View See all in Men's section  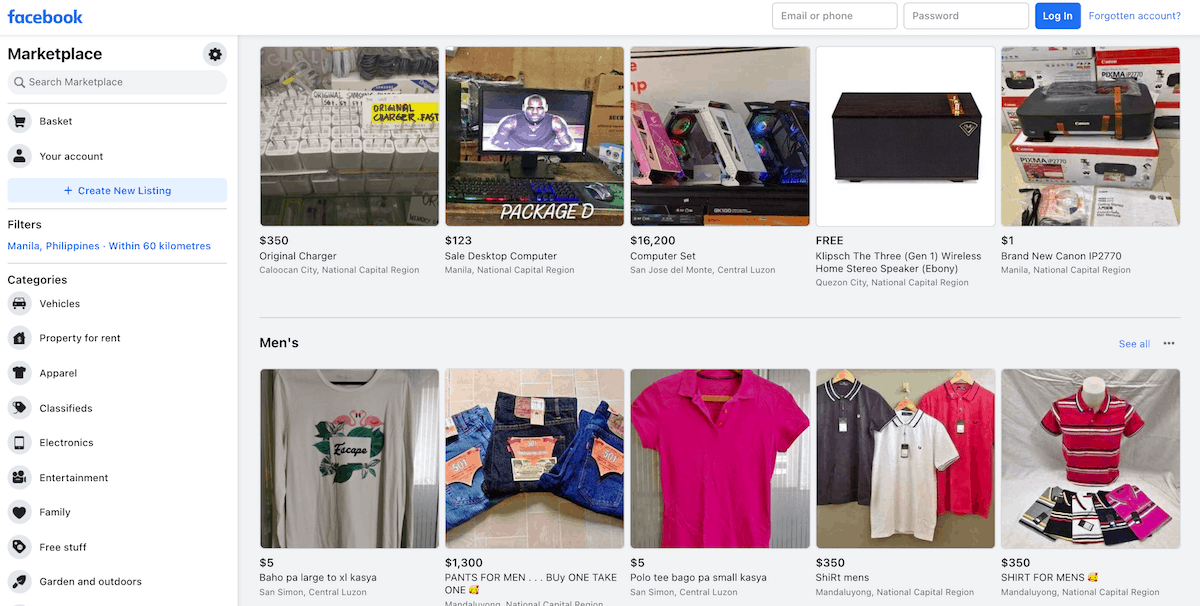(x=1134, y=344)
